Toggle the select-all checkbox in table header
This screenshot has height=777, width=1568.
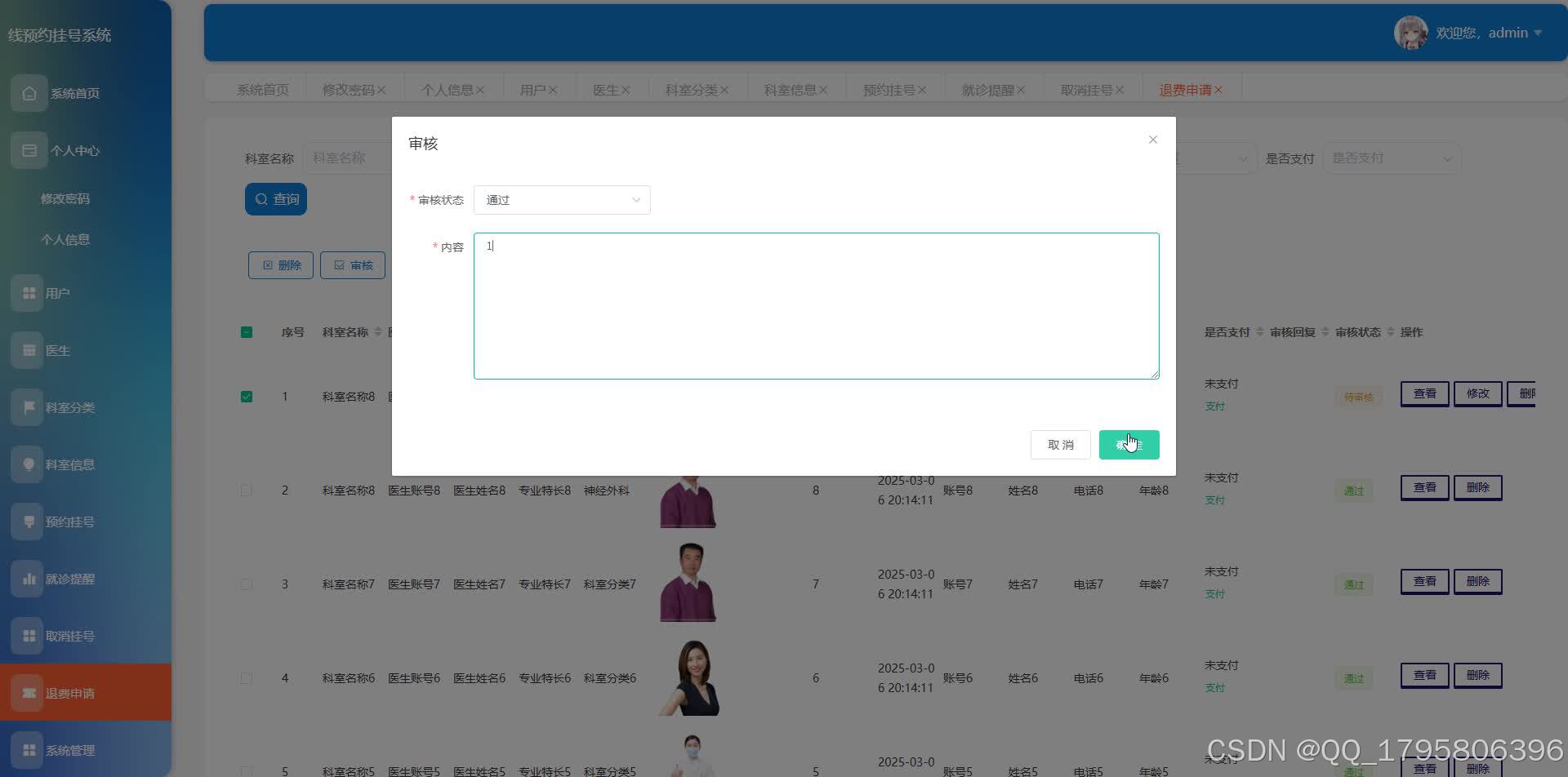[247, 332]
